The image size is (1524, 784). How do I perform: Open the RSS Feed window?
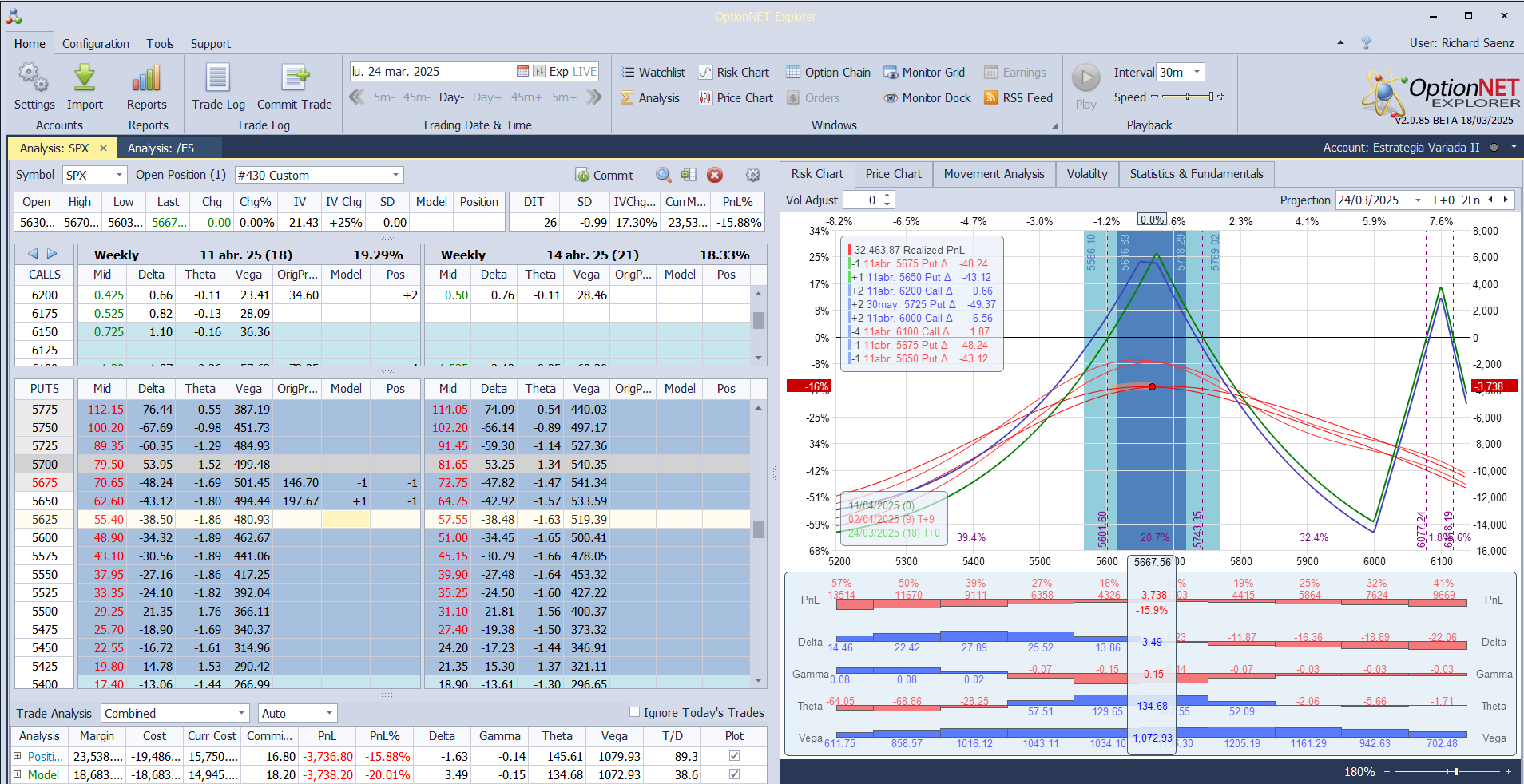1018,97
